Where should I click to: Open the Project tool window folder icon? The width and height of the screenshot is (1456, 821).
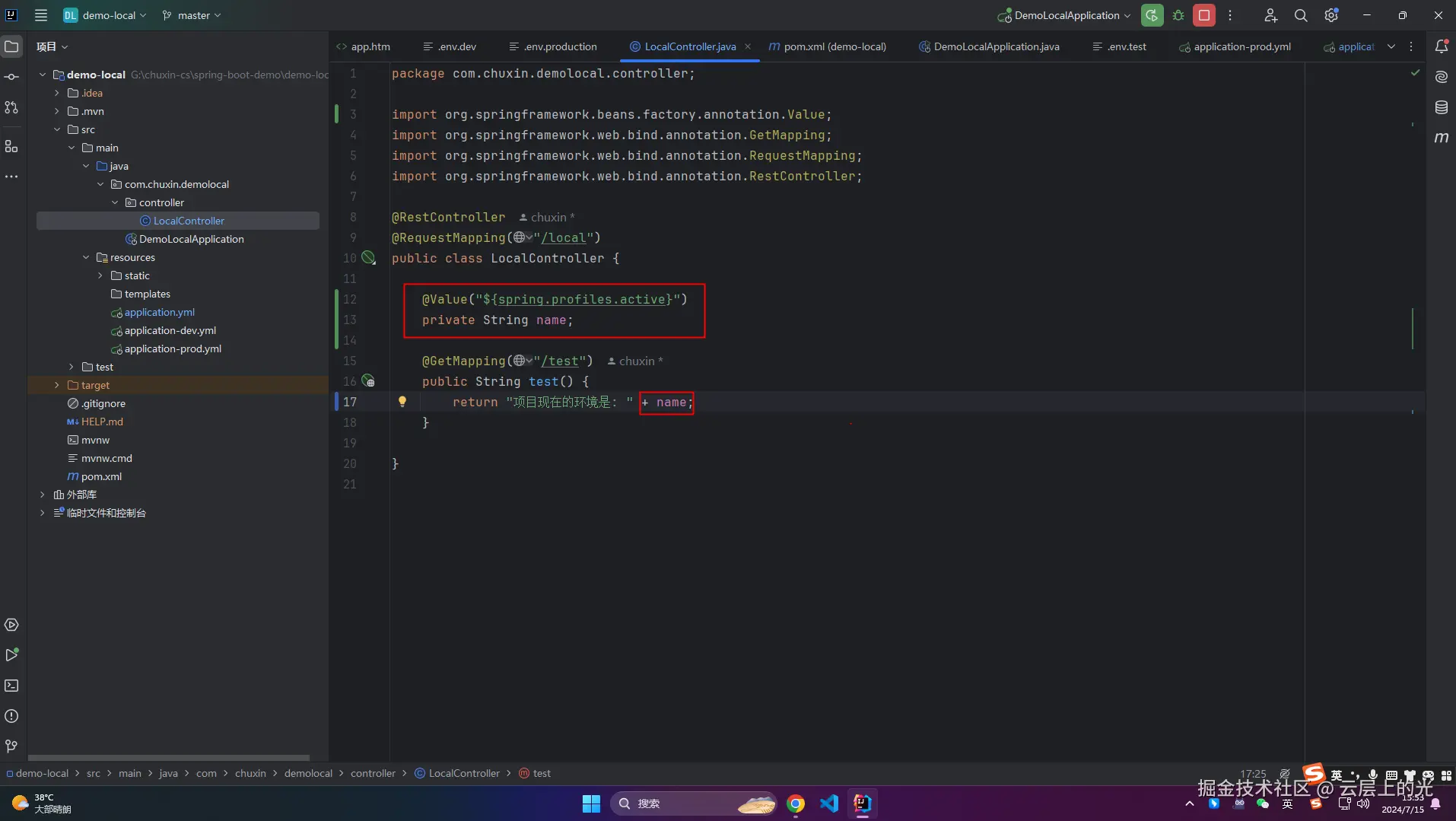[11, 46]
